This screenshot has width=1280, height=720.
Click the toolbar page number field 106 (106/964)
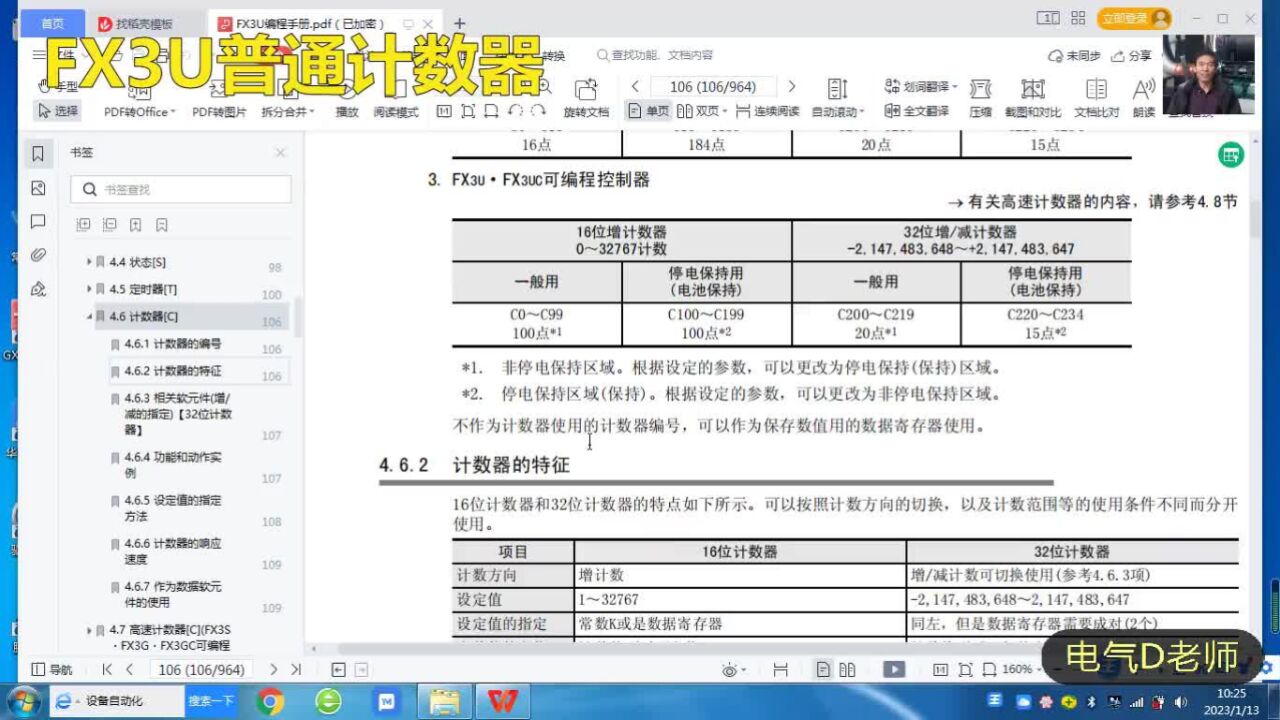pyautogui.click(x=713, y=87)
